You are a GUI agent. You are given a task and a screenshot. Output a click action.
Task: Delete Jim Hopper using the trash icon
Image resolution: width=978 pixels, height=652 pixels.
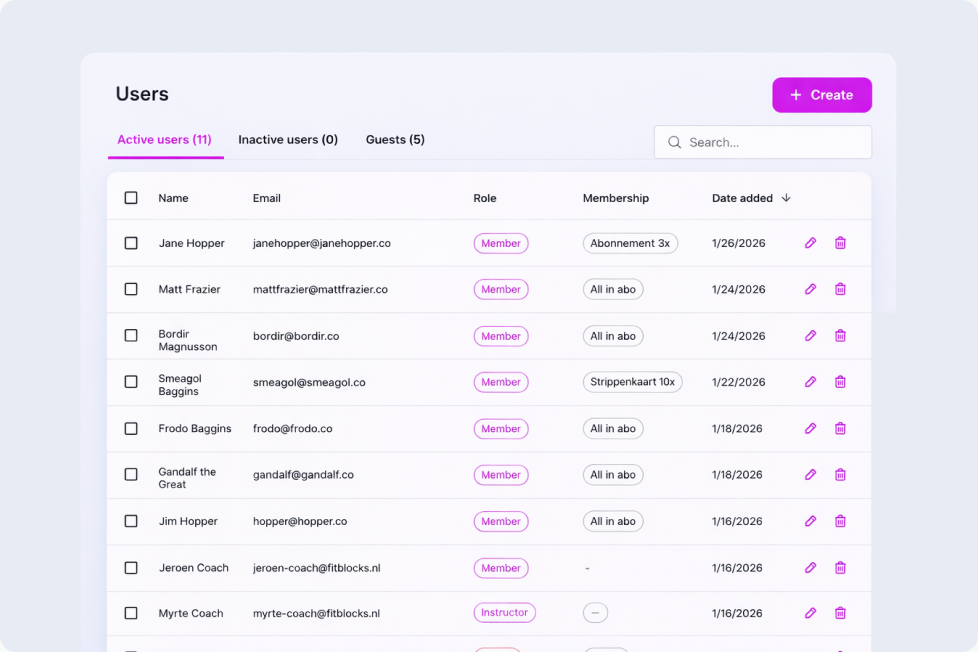click(840, 521)
